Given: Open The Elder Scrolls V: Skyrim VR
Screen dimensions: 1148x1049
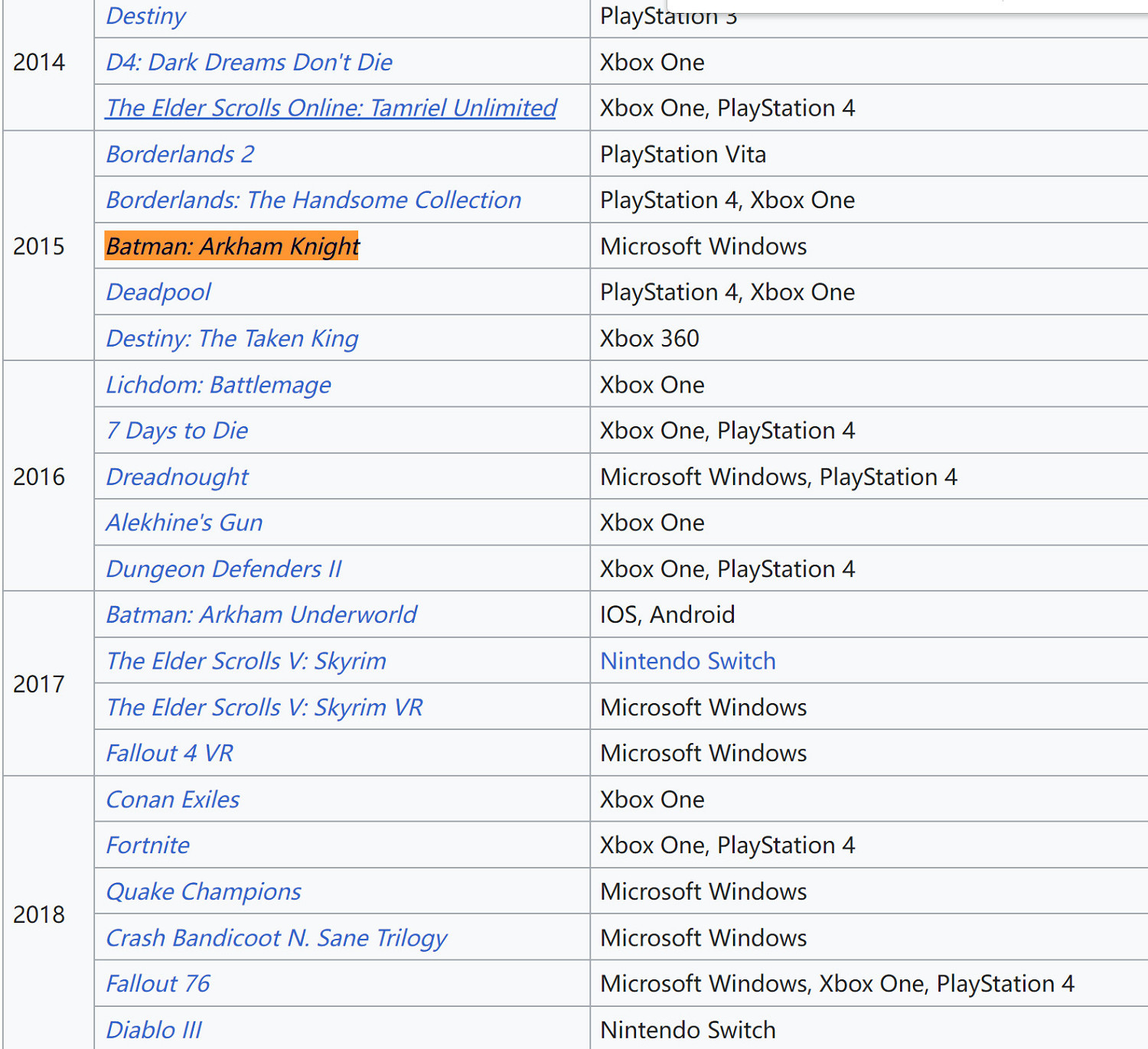Looking at the screenshot, I should click(x=264, y=707).
